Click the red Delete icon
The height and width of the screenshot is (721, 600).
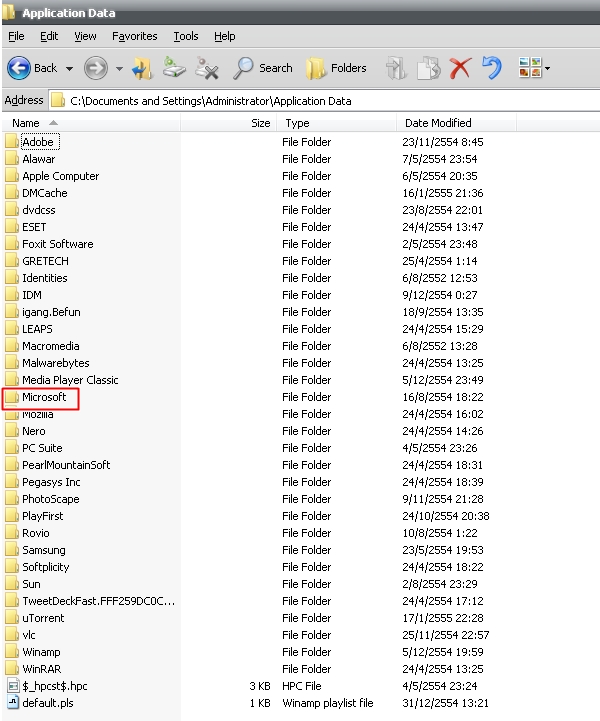[x=460, y=68]
